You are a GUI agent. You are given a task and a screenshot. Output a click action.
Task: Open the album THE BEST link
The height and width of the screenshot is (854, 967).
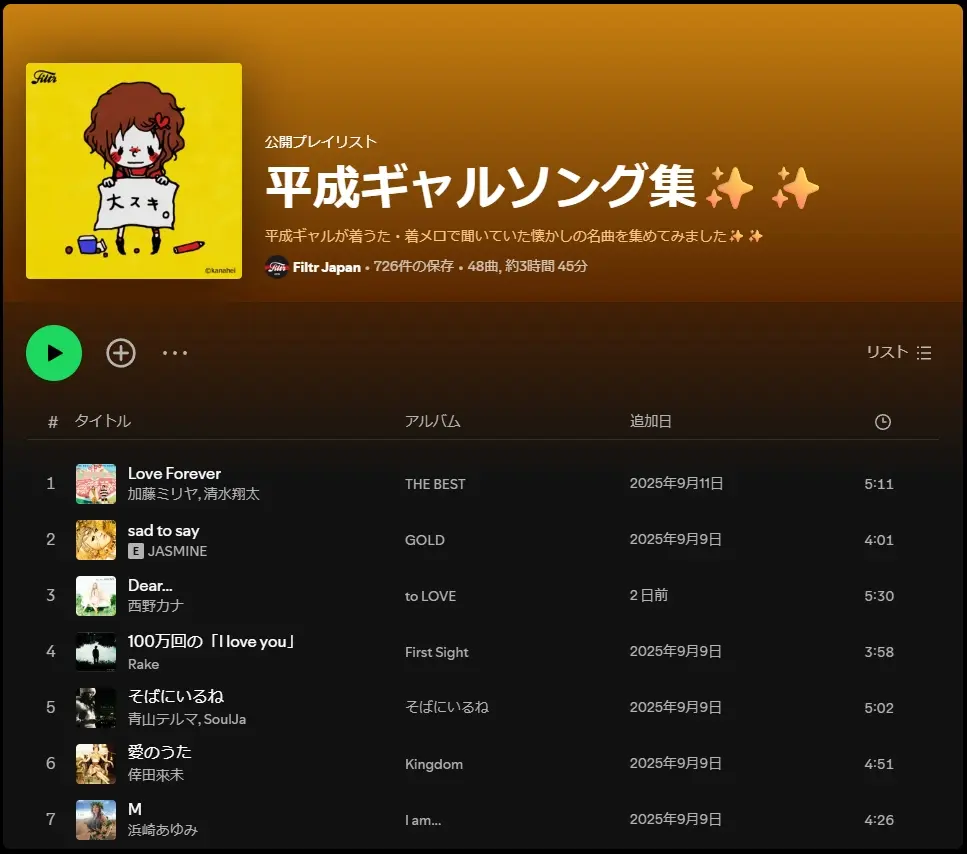click(x=436, y=484)
